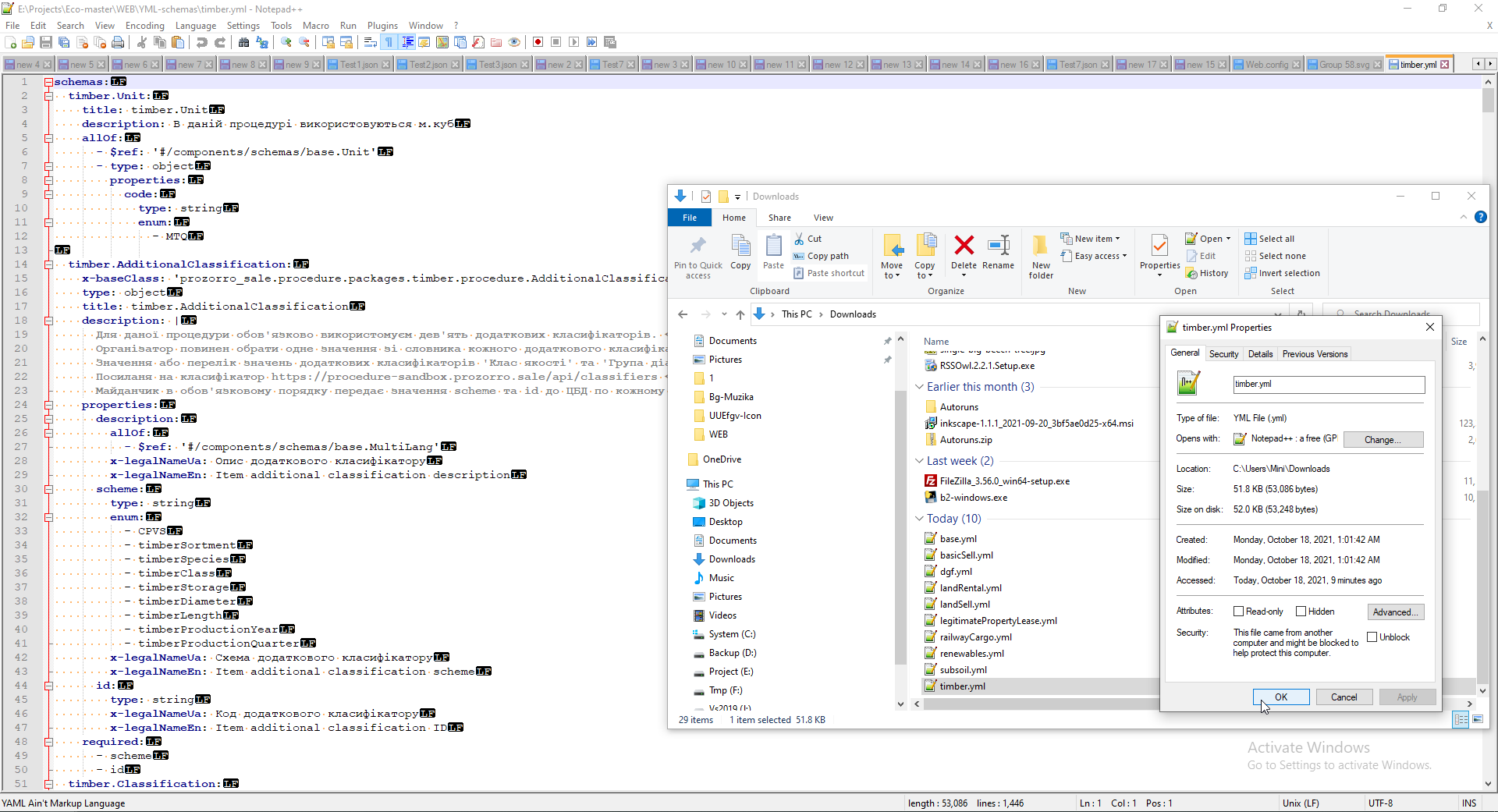
Task: Tick the Hidden attribute checkbox
Action: 1301,612
